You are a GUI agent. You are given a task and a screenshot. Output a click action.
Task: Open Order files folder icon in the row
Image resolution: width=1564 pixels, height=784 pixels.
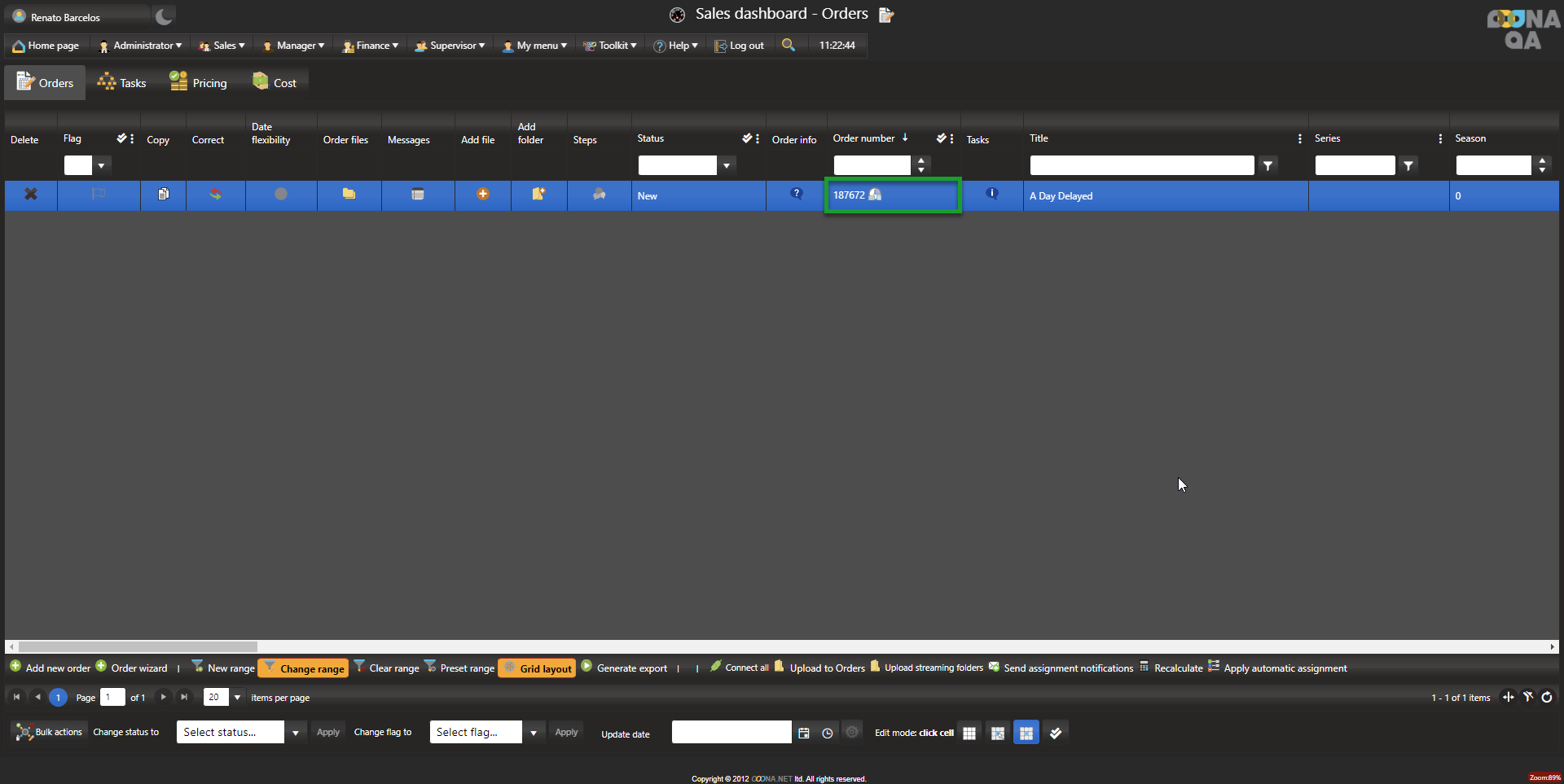(x=349, y=195)
